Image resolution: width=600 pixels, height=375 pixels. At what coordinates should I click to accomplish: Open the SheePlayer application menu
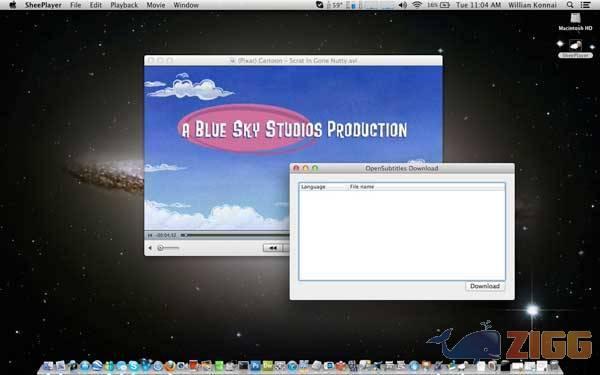43,5
